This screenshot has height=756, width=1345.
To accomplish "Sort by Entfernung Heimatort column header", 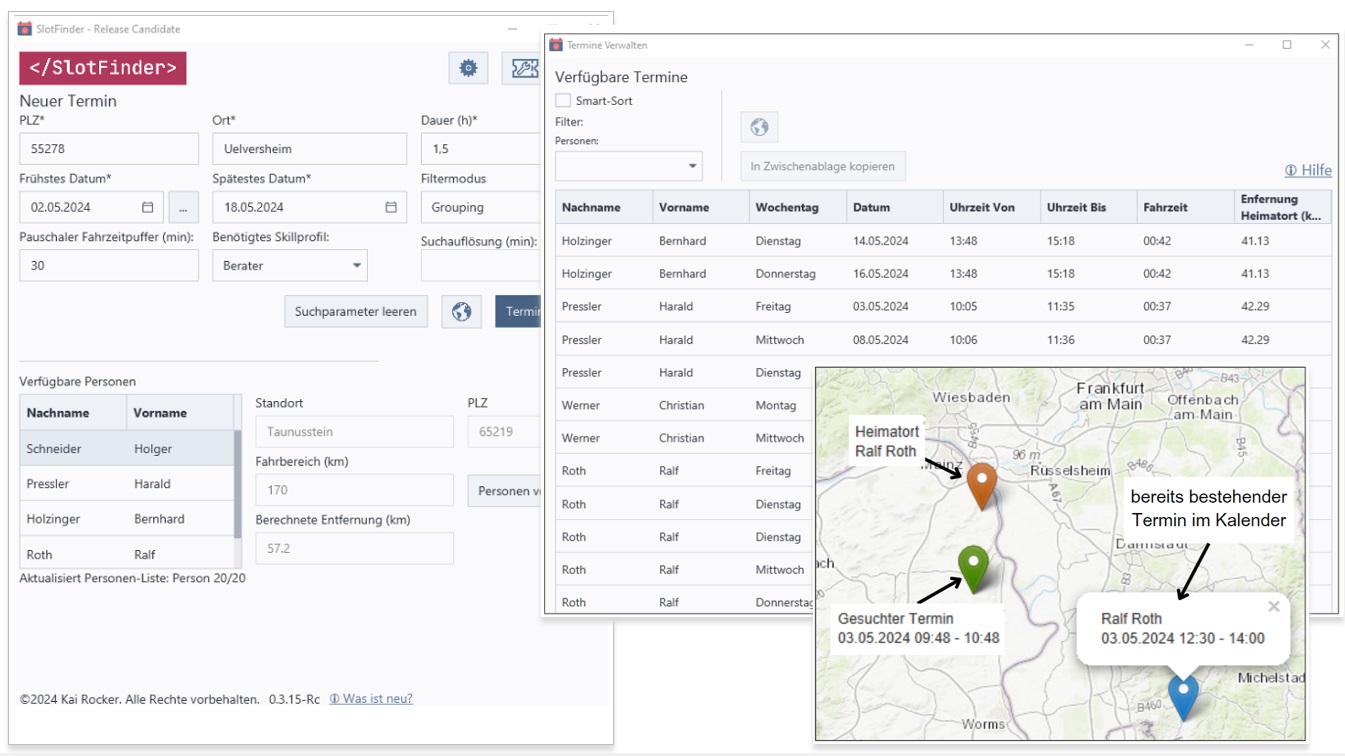I will click(1283, 207).
